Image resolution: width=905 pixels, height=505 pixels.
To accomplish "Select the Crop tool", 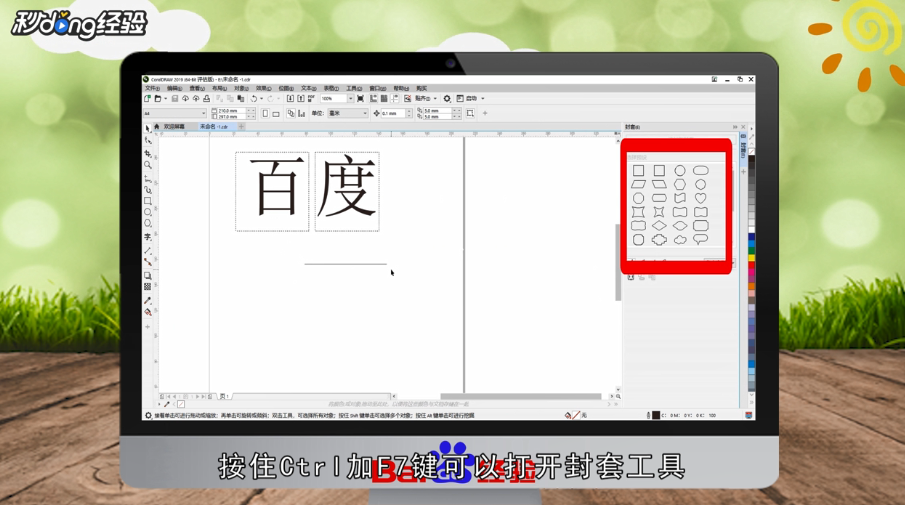I will point(148,153).
